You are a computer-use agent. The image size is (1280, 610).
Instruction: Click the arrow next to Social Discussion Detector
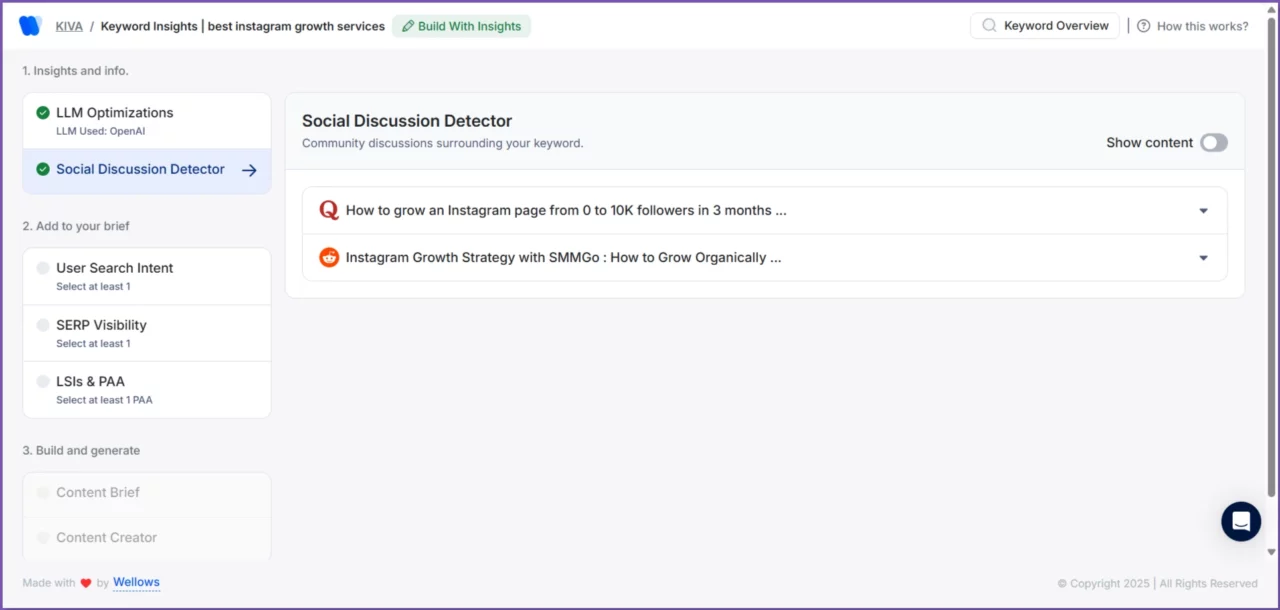(x=249, y=170)
